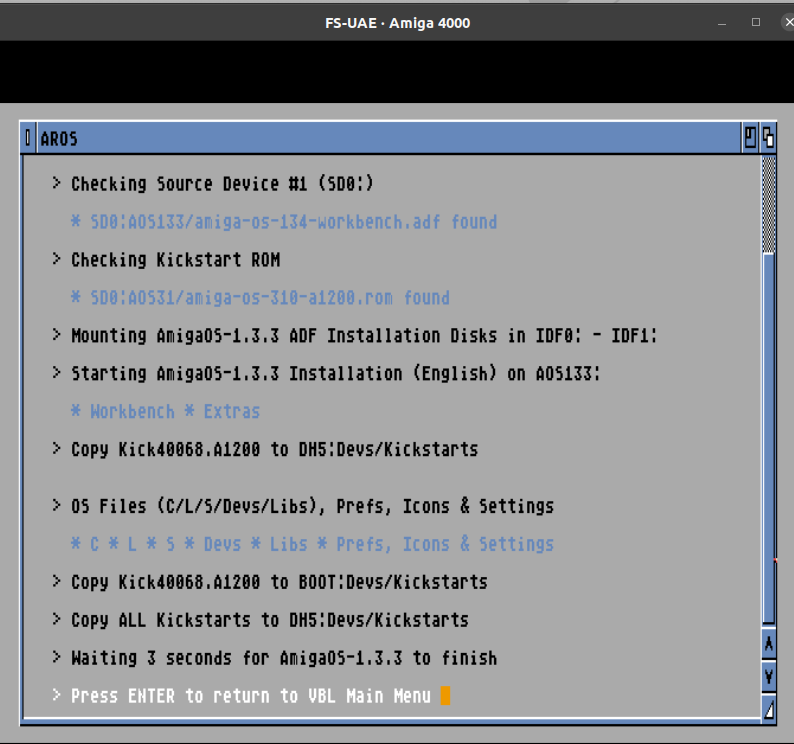This screenshot has height=744, width=794.
Task: Click 'Mounting AmigaOS-1.3.3 ADF Installation Disks' line
Action: tap(354, 336)
